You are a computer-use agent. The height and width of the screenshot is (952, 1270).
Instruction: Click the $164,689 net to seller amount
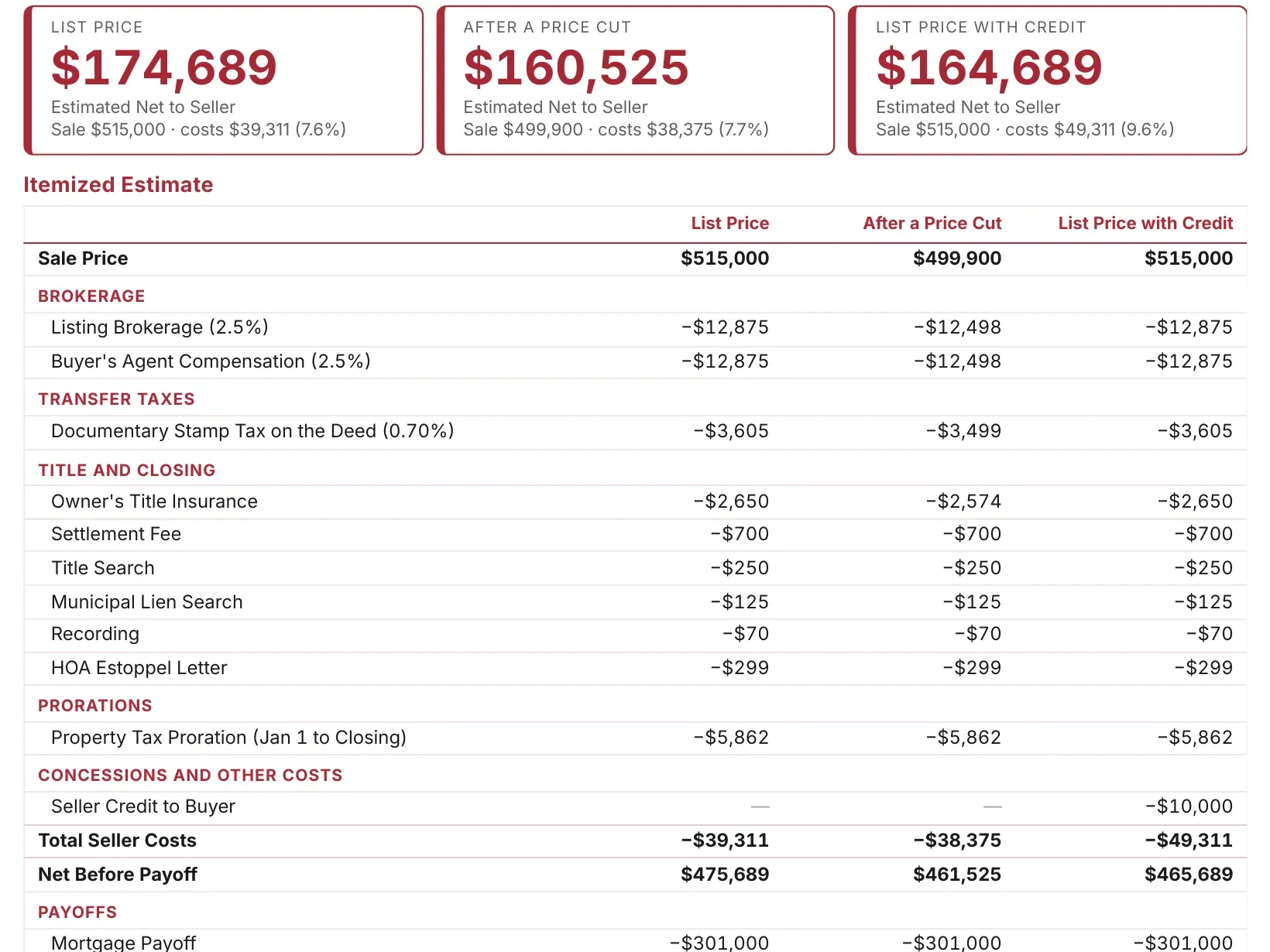pos(989,67)
